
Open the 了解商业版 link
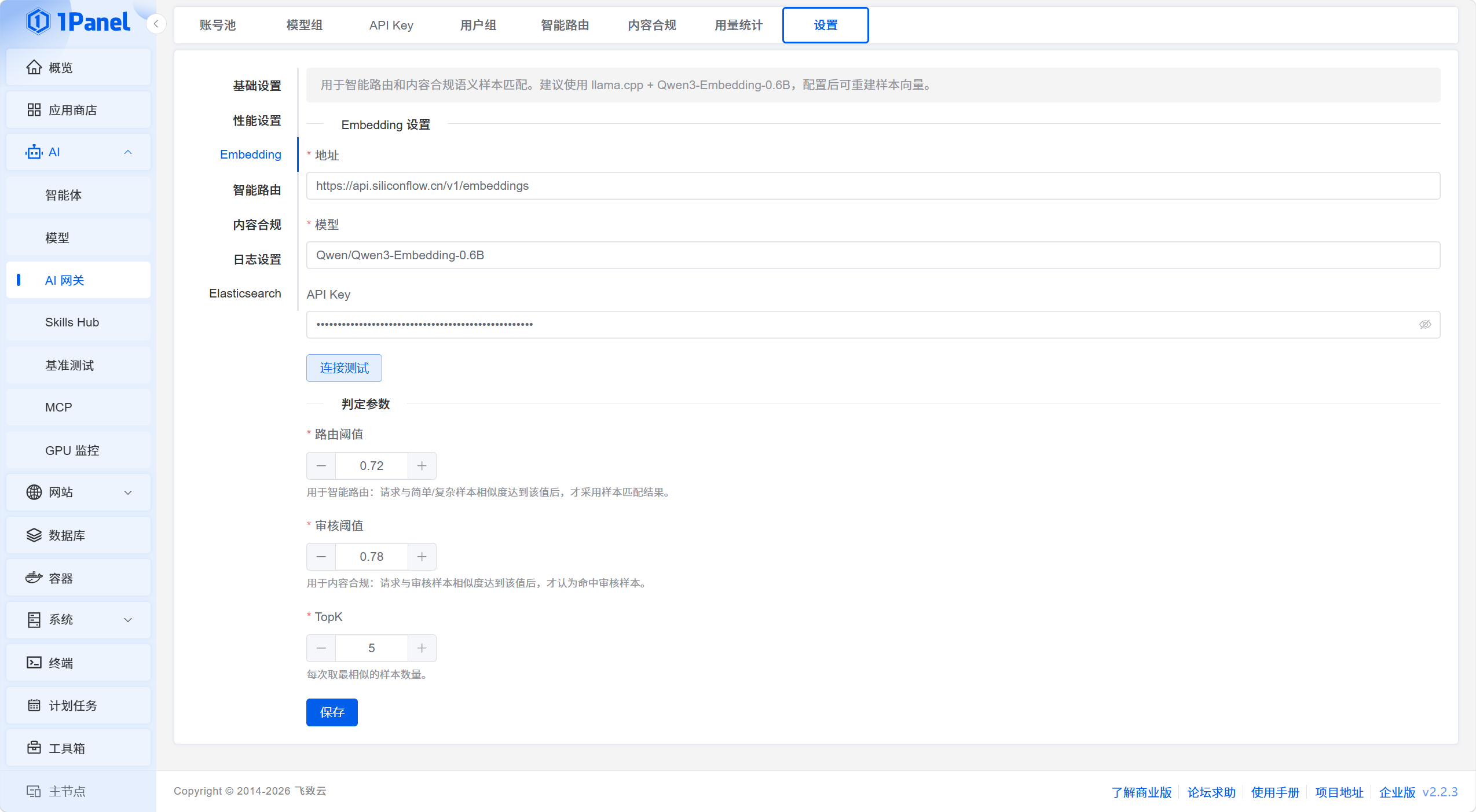point(1141,792)
